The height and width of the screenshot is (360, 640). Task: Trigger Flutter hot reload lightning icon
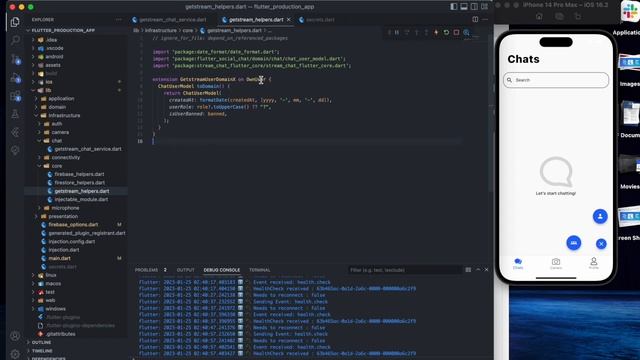(x=436, y=32)
